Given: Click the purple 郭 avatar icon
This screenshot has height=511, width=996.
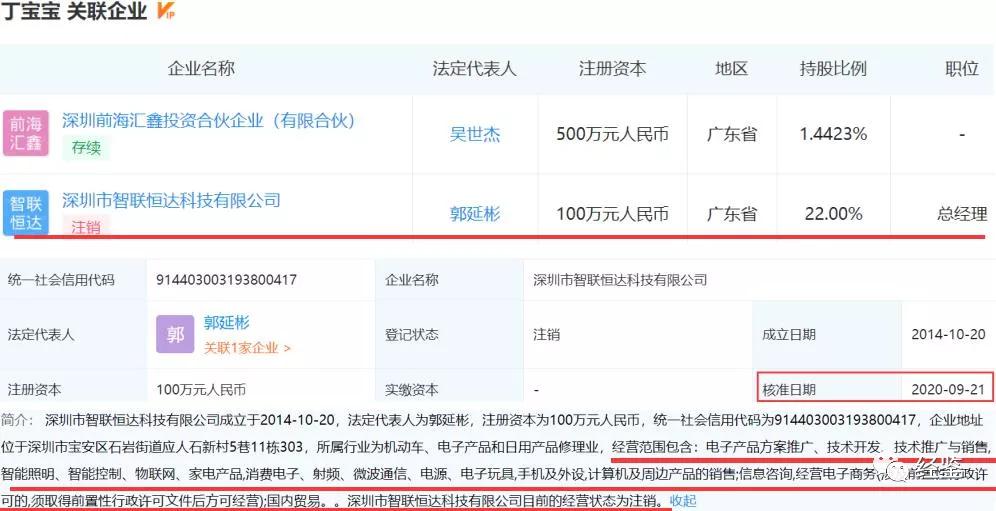Looking at the screenshot, I should pyautogui.click(x=175, y=334).
